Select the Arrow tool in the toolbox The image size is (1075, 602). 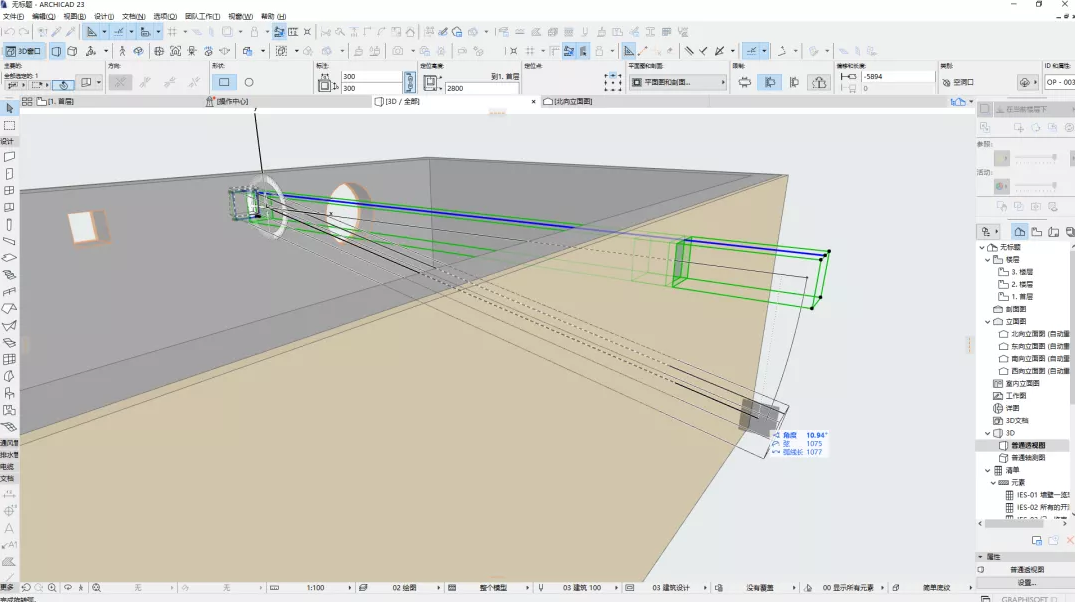tap(9, 108)
